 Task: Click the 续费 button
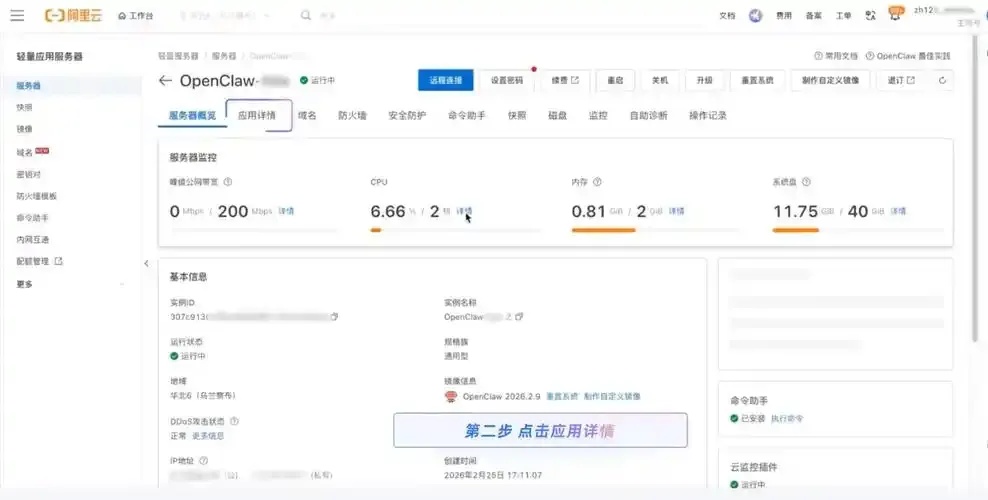tap(565, 80)
